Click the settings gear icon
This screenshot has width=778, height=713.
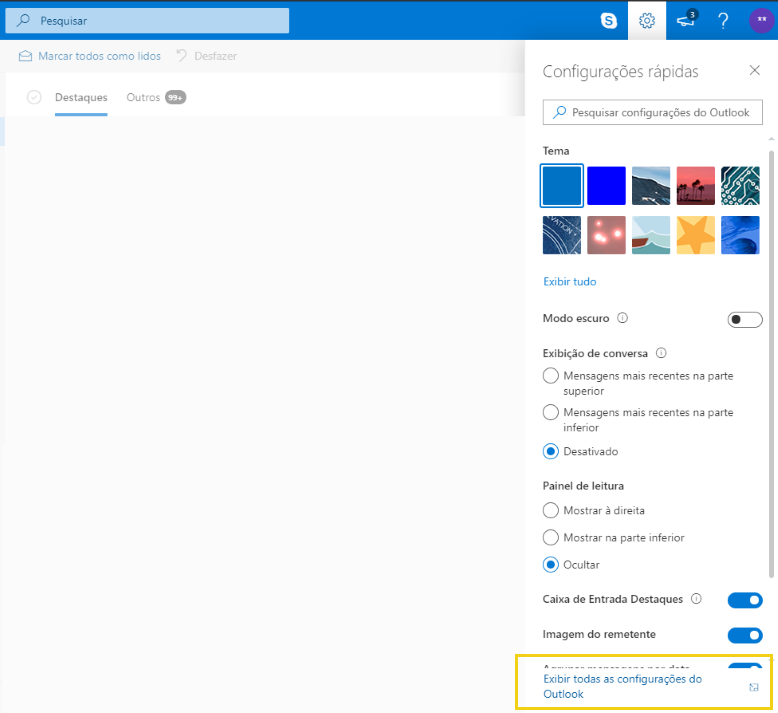pyautogui.click(x=647, y=21)
